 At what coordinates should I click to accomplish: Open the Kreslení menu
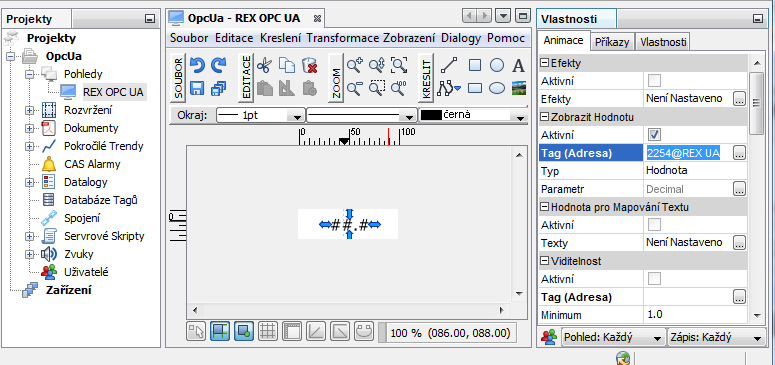pos(280,38)
